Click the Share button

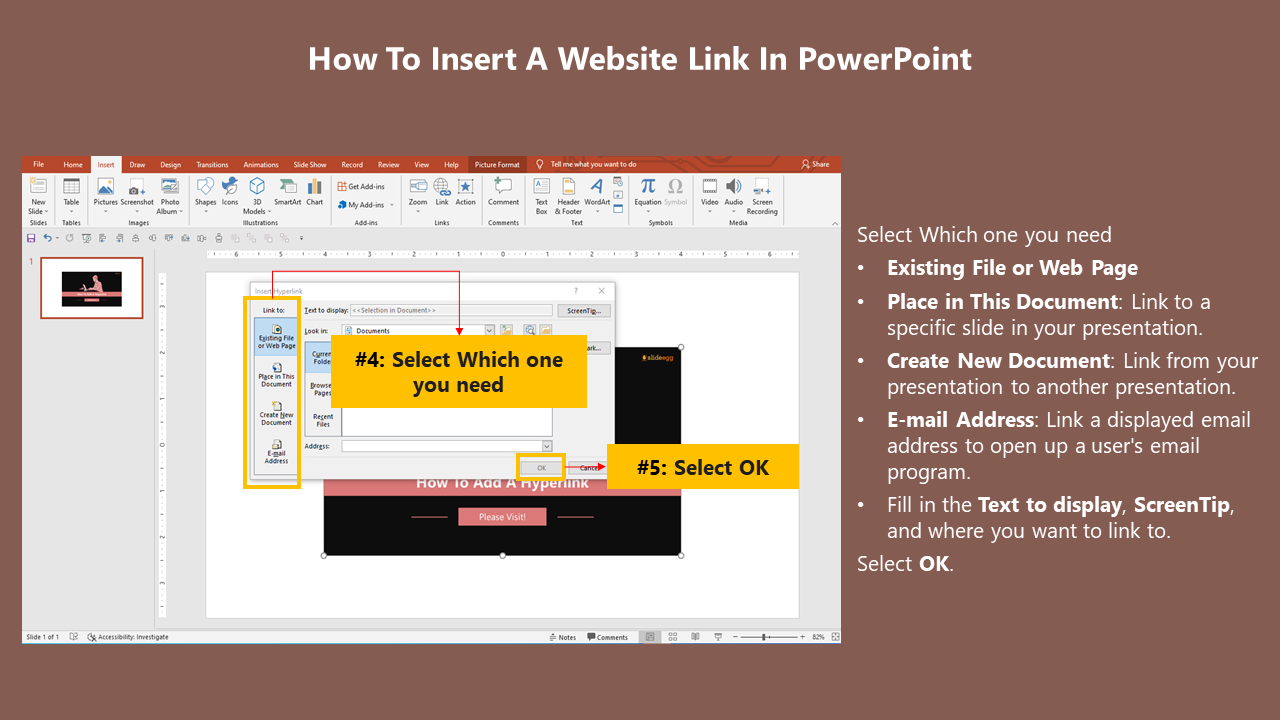coord(815,164)
